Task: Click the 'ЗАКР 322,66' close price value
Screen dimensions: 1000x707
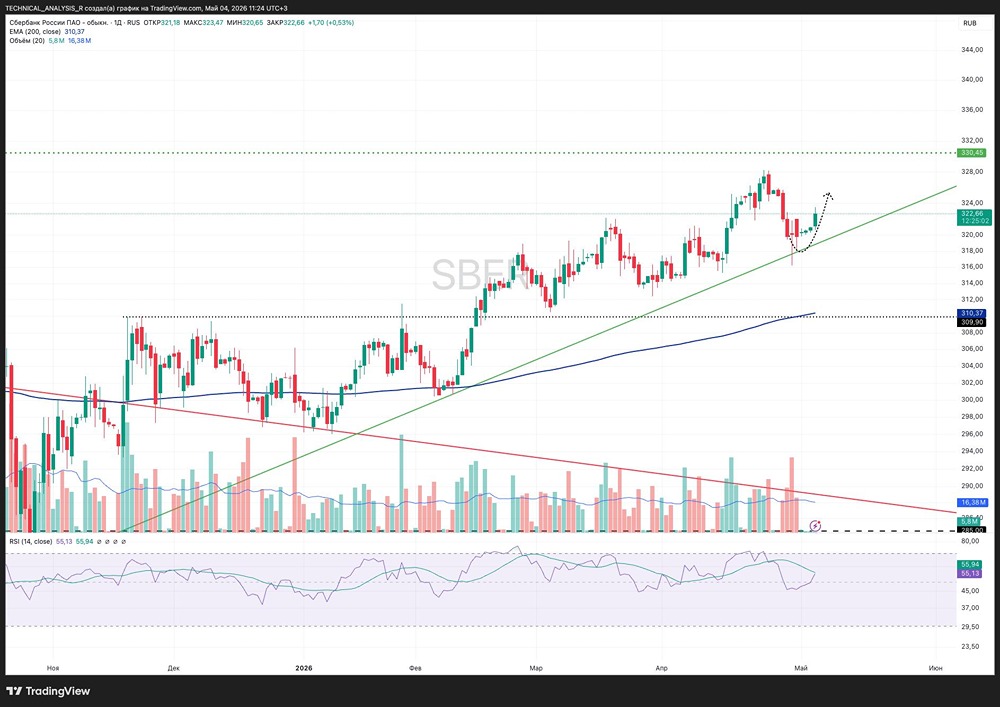Action: tap(285, 23)
